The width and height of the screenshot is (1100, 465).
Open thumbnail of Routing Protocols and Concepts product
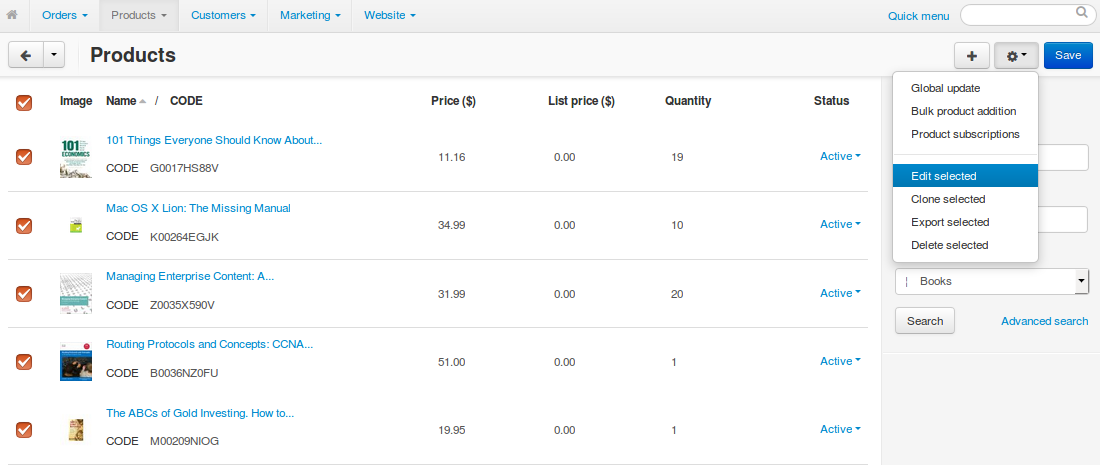pos(76,362)
